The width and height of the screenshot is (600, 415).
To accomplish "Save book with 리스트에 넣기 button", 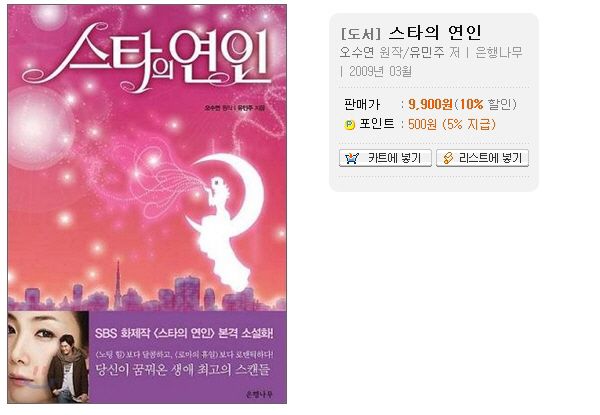I will point(482,158).
